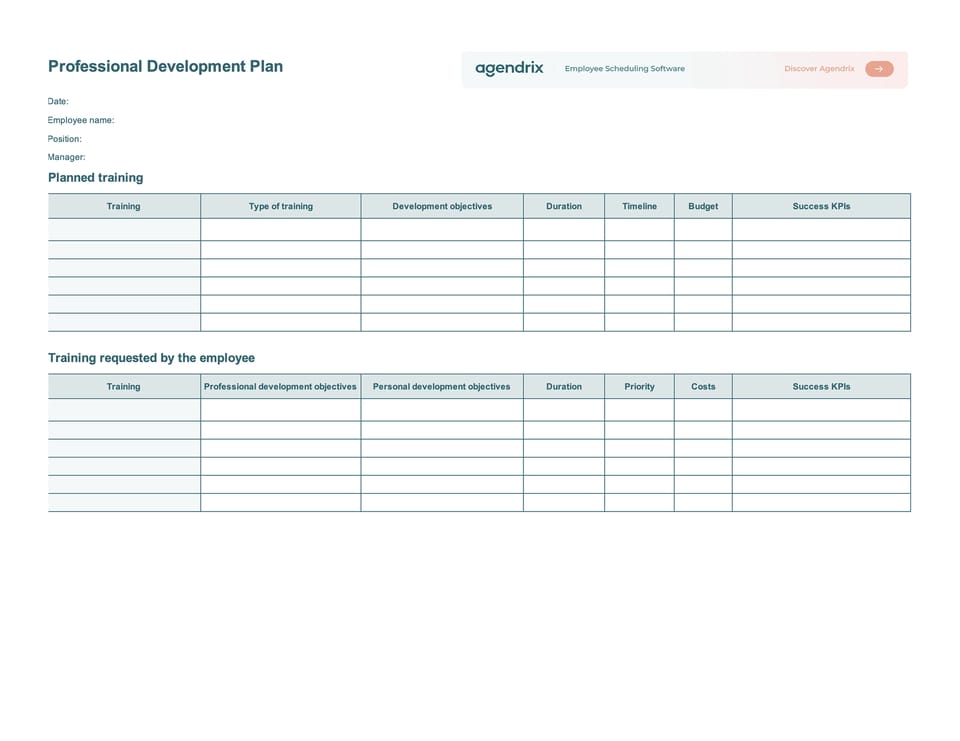Click the agendrix logo
The width and height of the screenshot is (960, 741).
509,69
